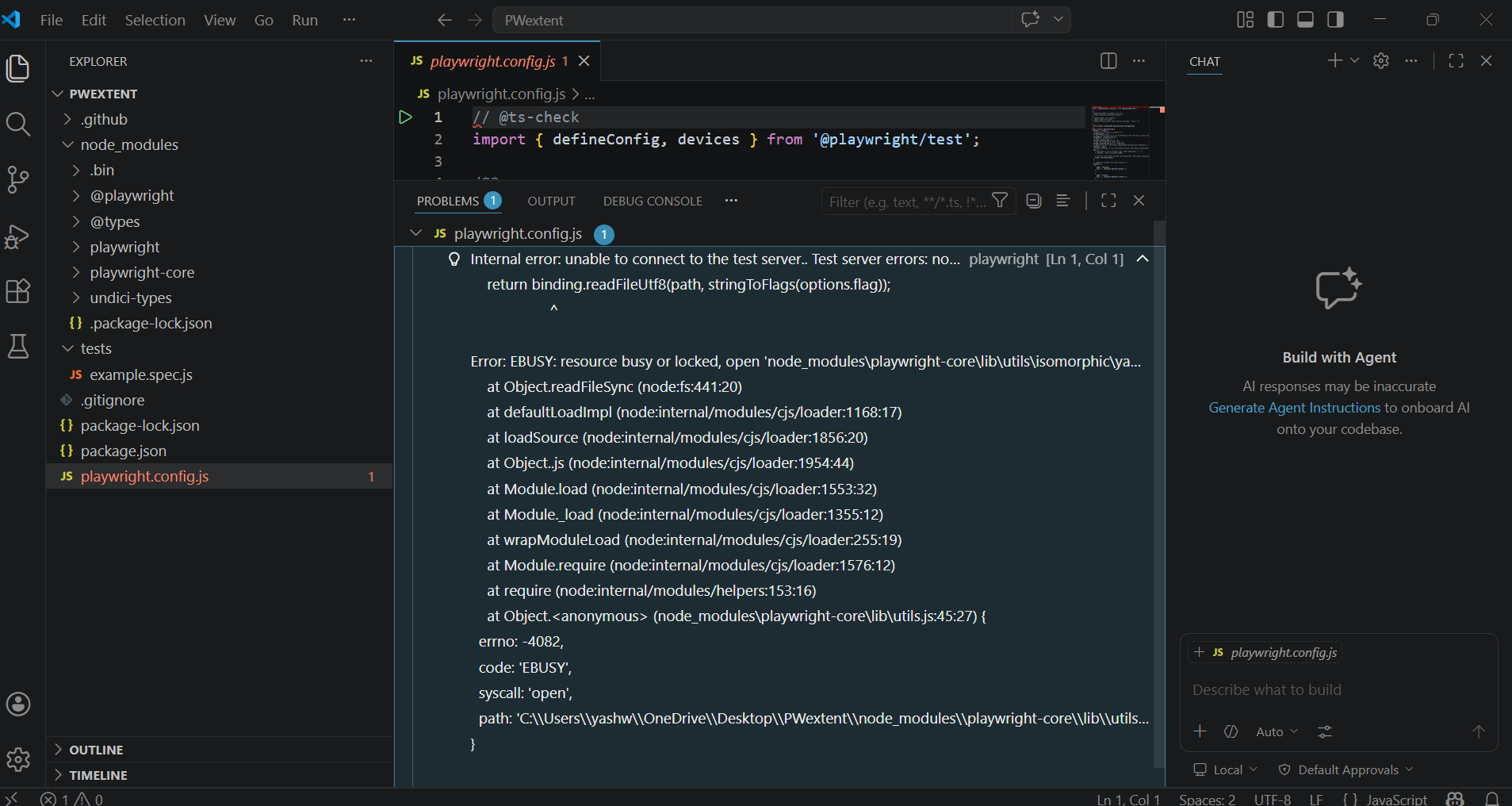Click the PWextent command center search box

(752, 20)
